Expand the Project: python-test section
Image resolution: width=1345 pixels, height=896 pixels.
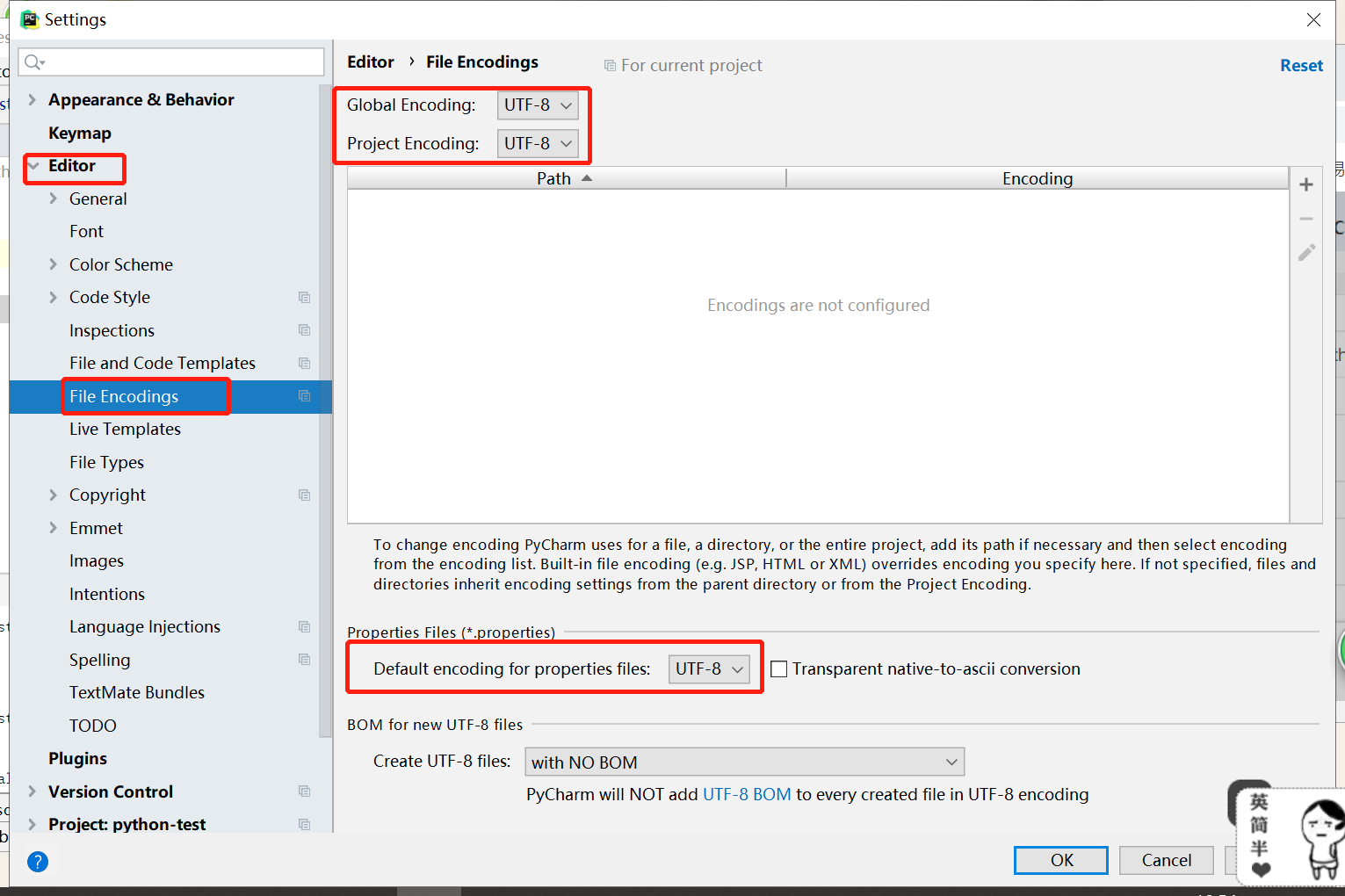[33, 825]
